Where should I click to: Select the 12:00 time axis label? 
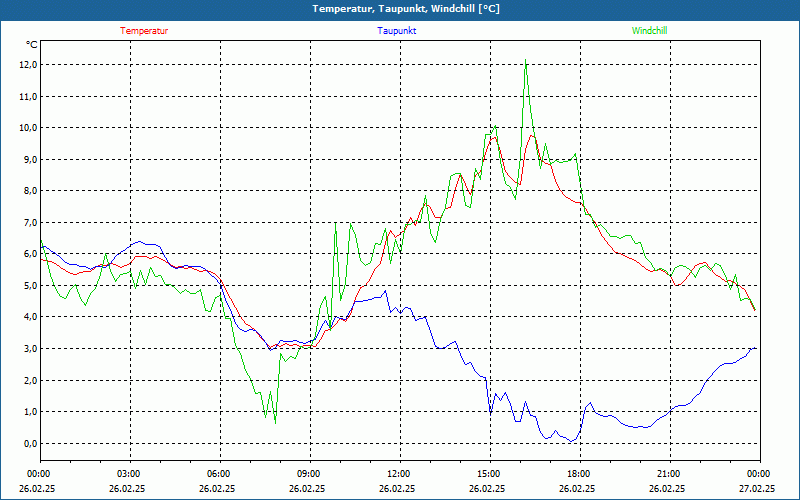(x=399, y=474)
